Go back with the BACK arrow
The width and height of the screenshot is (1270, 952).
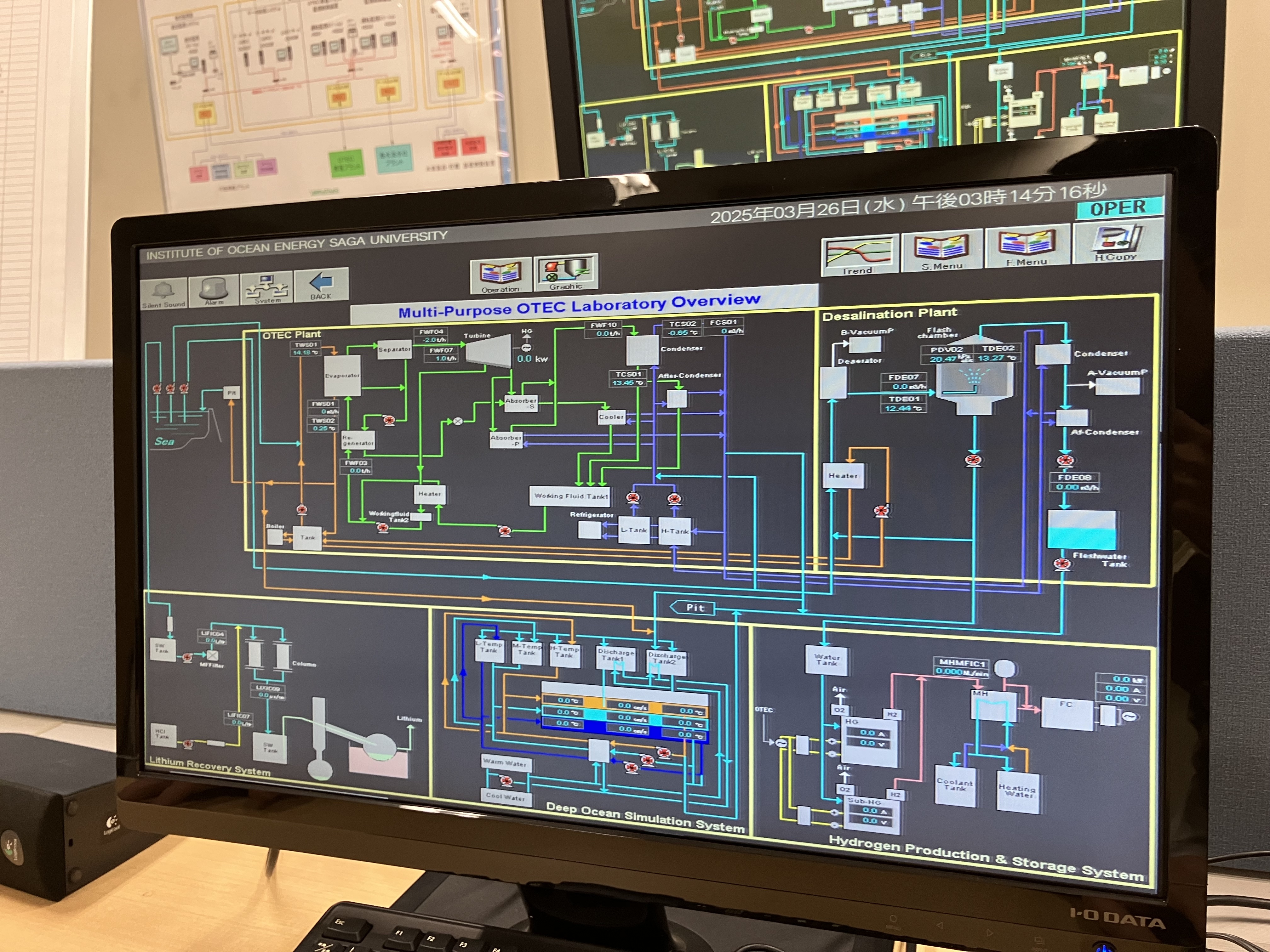point(322,285)
